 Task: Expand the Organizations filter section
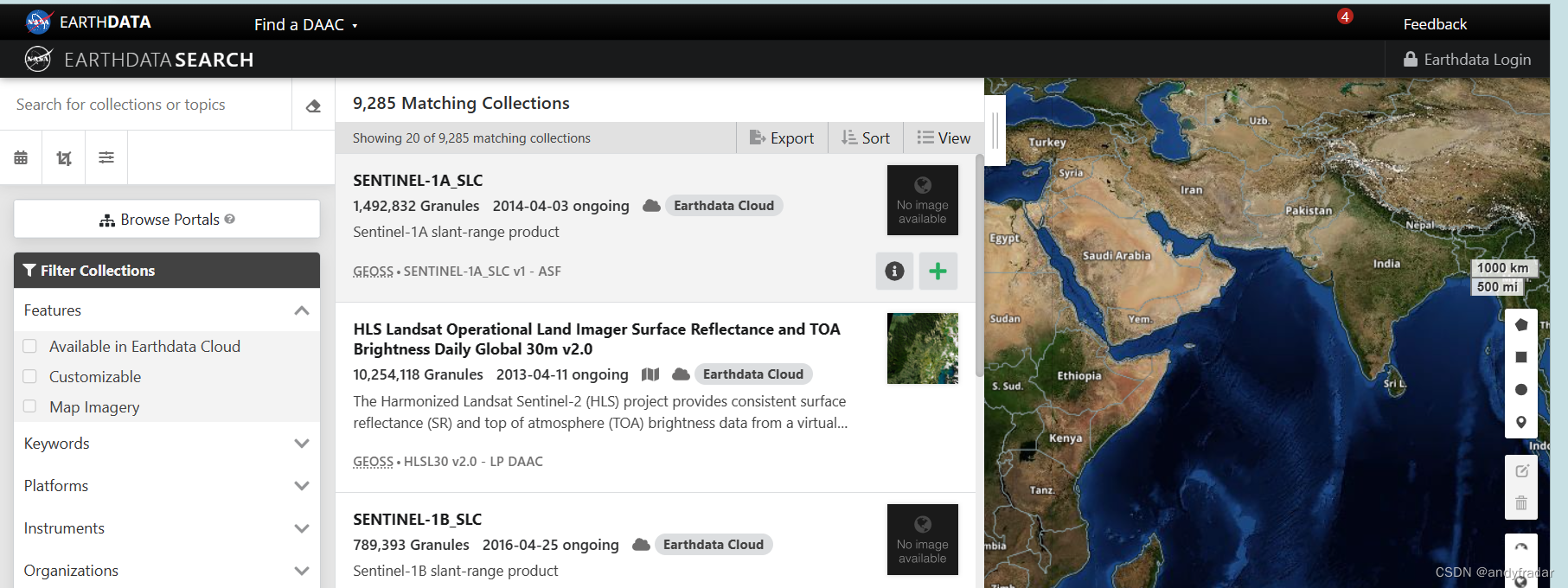click(x=167, y=571)
